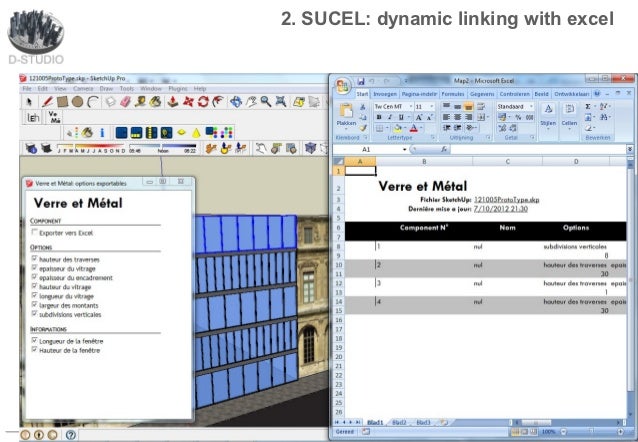Toggle 'longueur du vitrage' checkbox
Image resolution: width=638 pixels, height=442 pixels.
pyautogui.click(x=35, y=296)
